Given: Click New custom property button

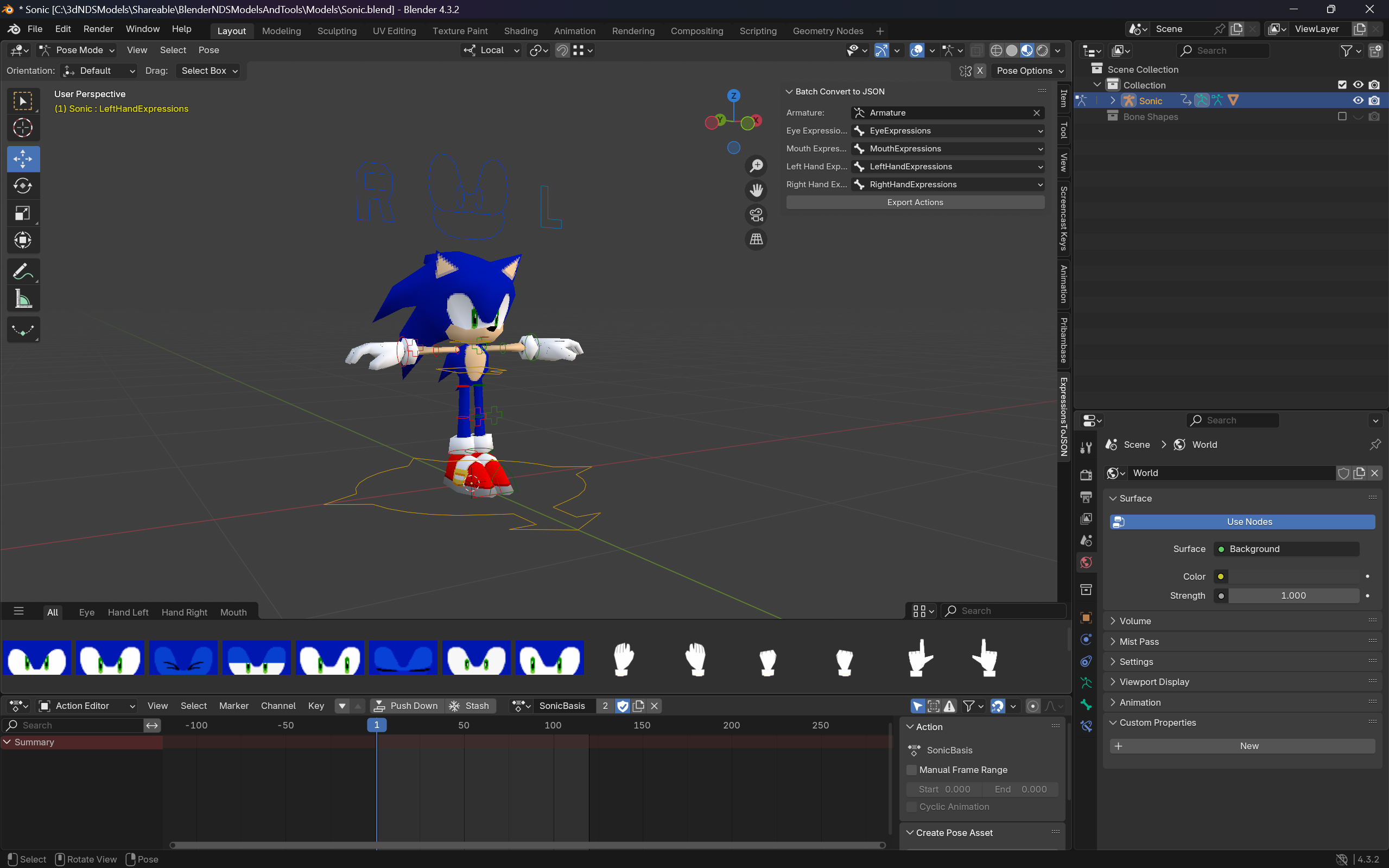Looking at the screenshot, I should tap(1242, 746).
